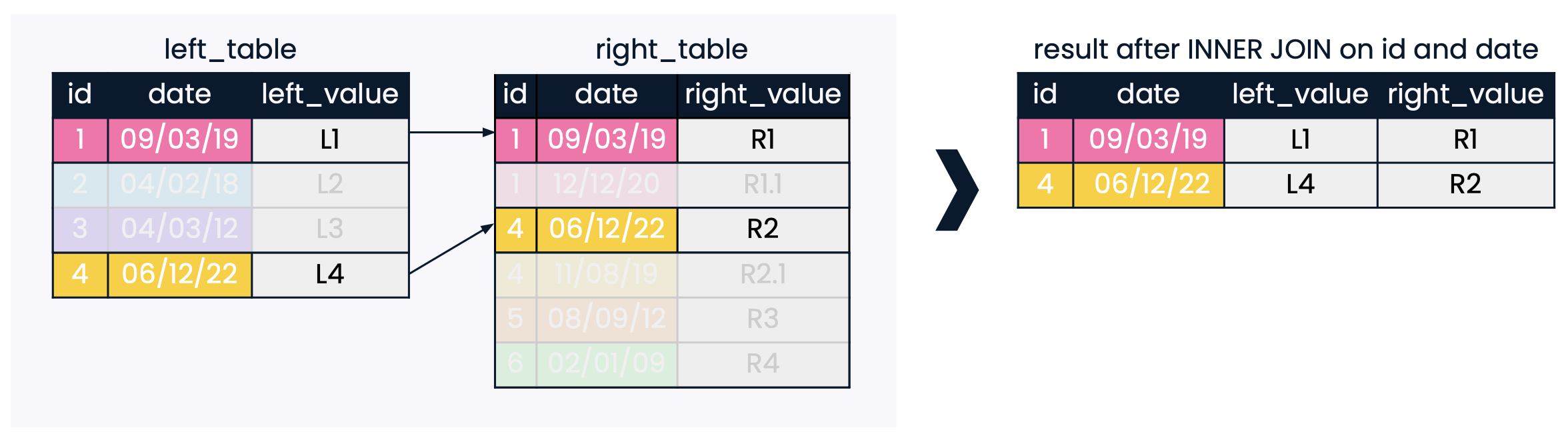Click the date header in result table

(1148, 94)
